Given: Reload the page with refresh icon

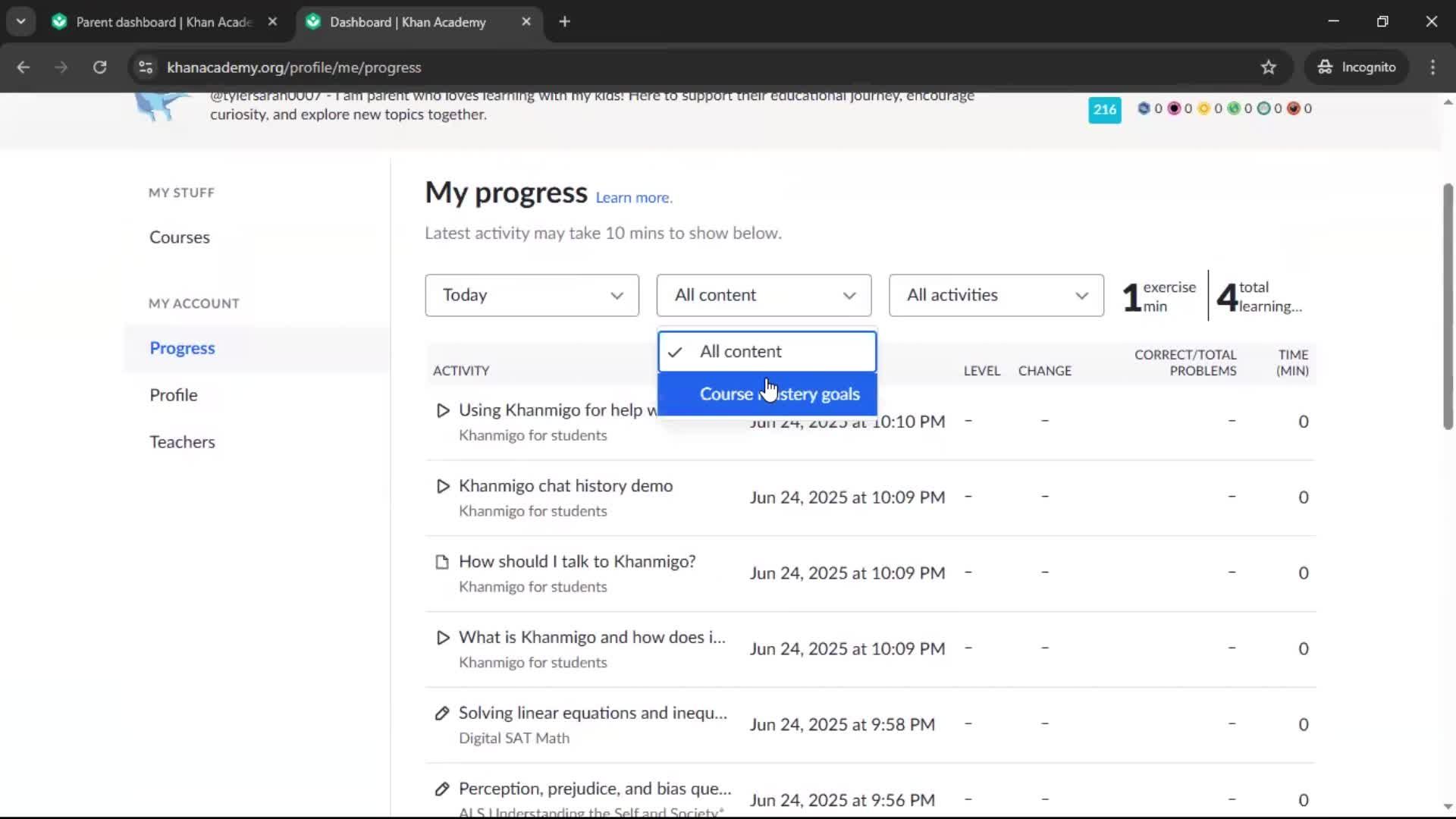Looking at the screenshot, I should point(99,67).
